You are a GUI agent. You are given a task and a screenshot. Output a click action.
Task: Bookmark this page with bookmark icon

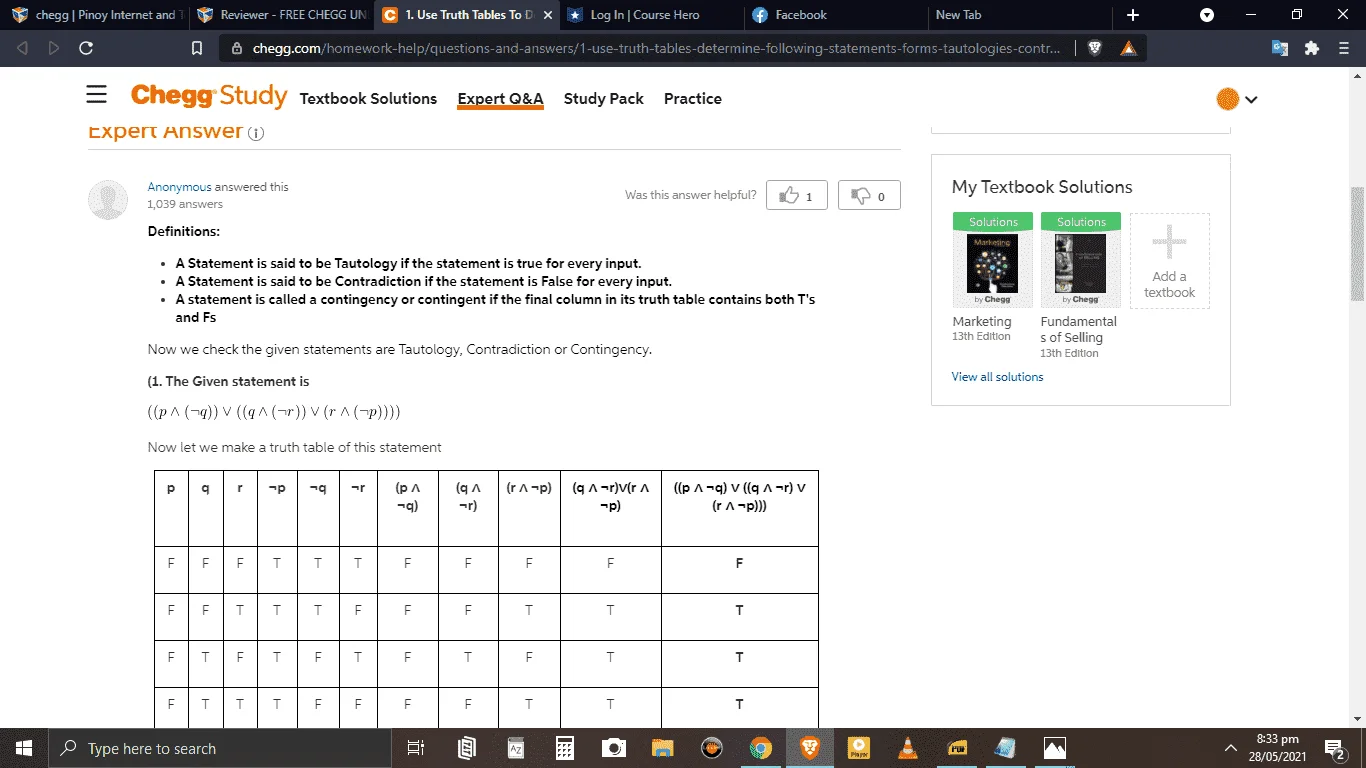coord(197,48)
